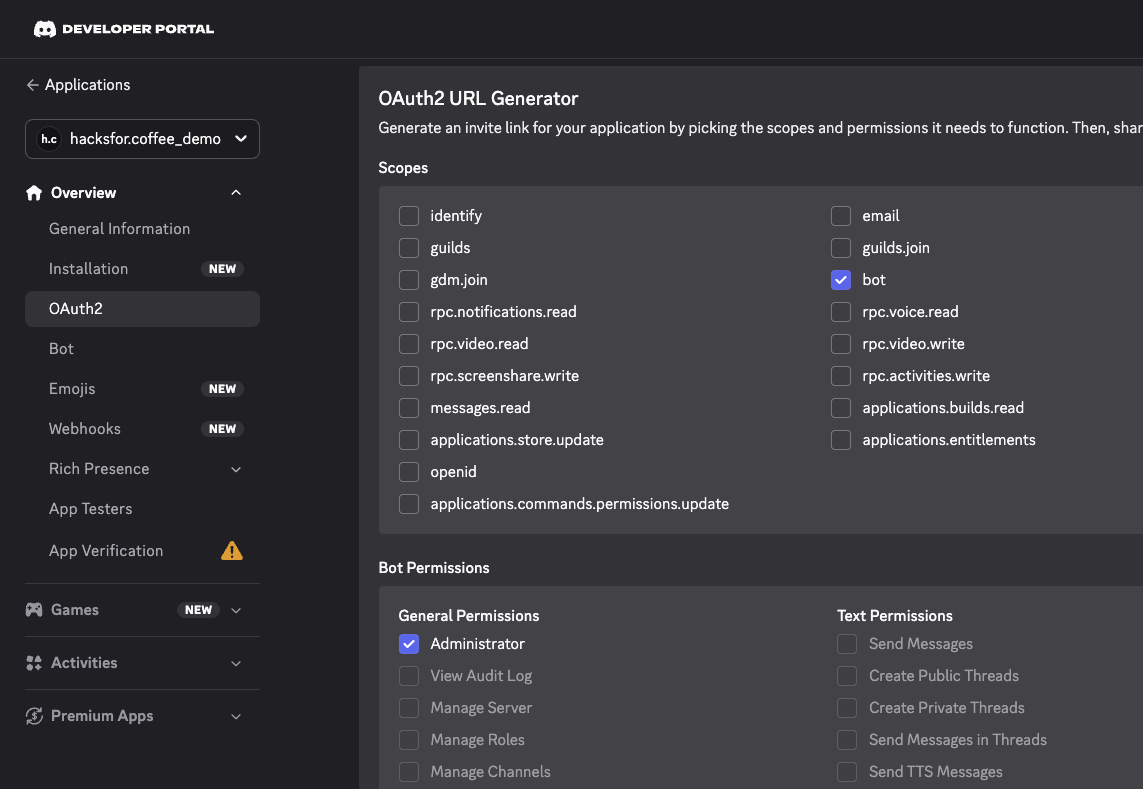Check the rpc.video.read scope
This screenshot has width=1143, height=789.
point(409,344)
